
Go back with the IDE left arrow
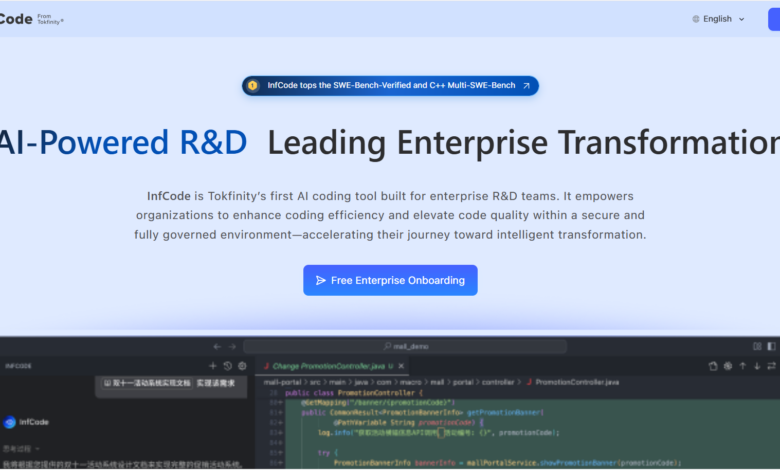[x=217, y=347]
